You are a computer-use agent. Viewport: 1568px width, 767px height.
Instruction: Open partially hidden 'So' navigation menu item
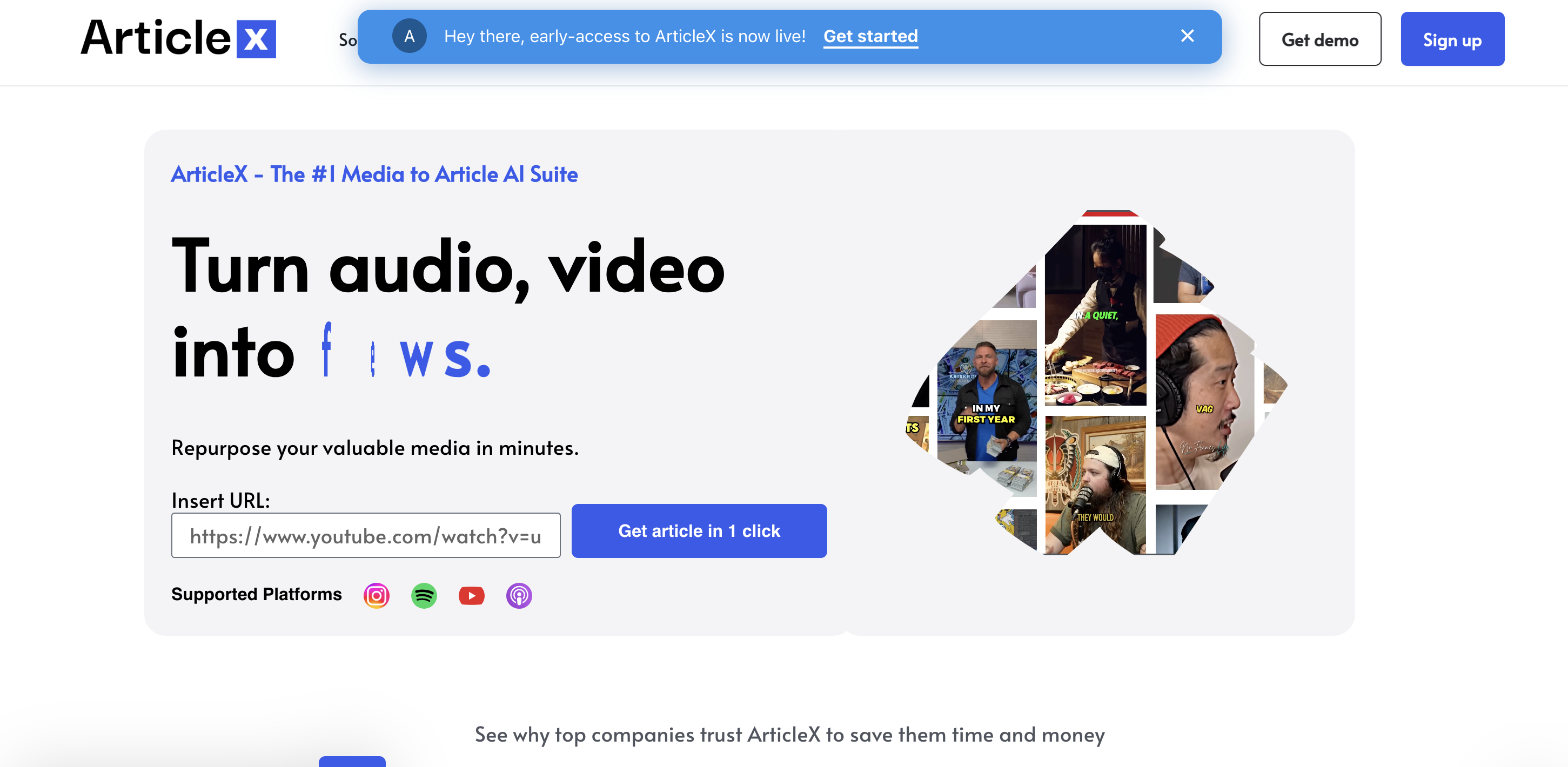347,40
